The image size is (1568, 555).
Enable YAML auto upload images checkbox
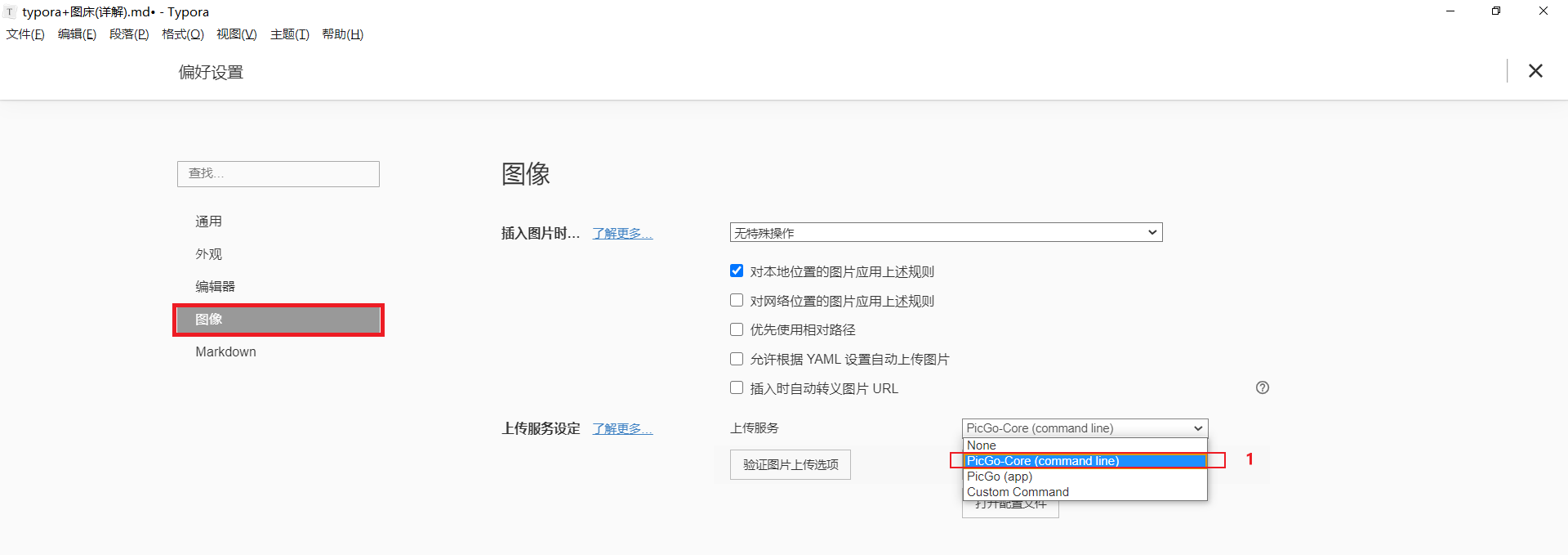coord(737,359)
